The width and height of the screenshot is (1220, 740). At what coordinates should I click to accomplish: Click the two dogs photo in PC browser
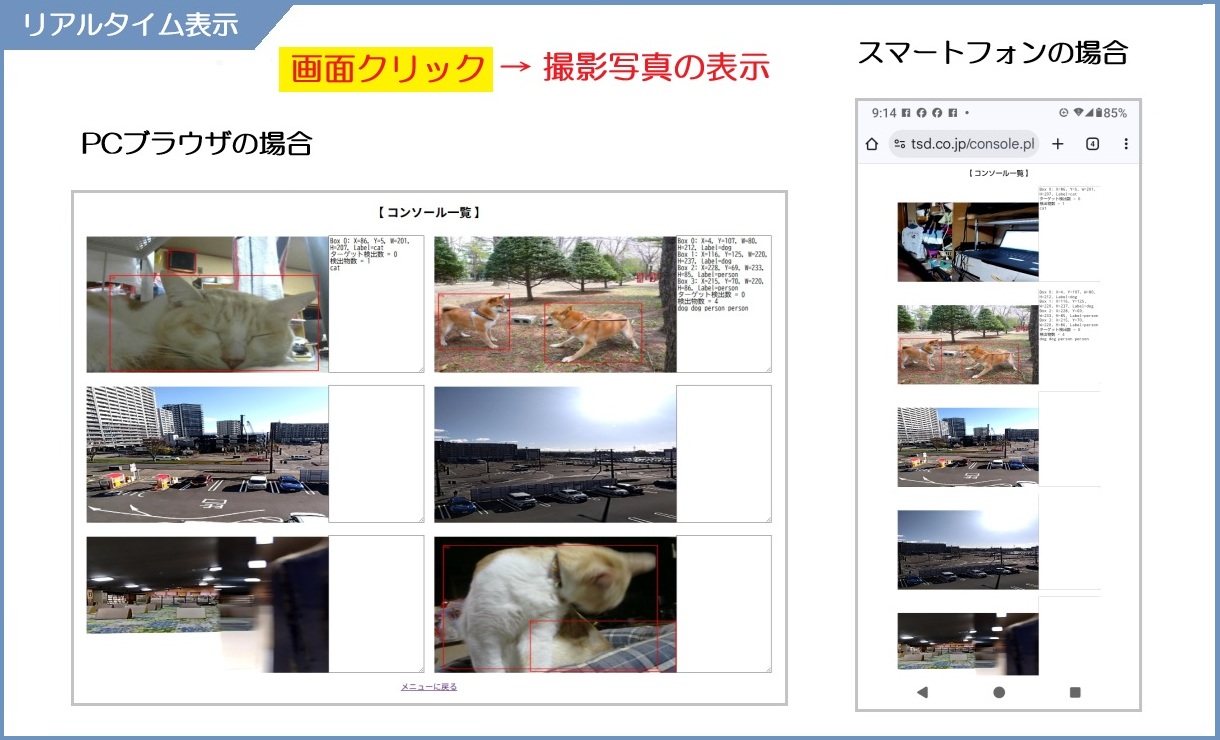[555, 304]
